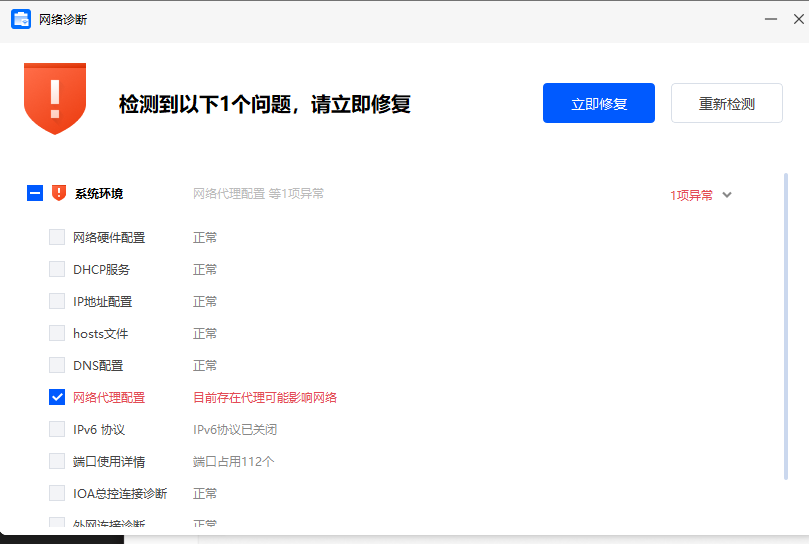This screenshot has width=809, height=544.
Task: Click the large red warning shield icon
Action: pyautogui.click(x=55, y=99)
